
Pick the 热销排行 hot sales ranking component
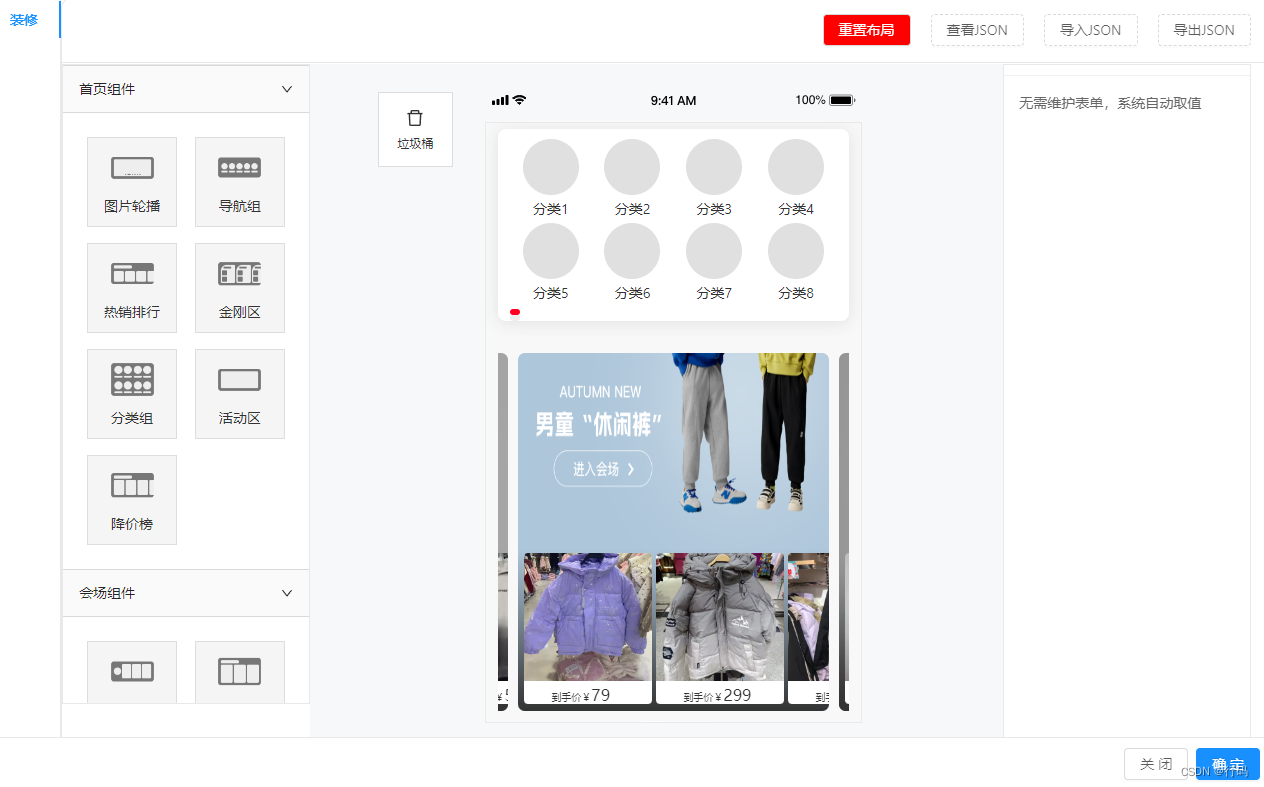point(132,288)
